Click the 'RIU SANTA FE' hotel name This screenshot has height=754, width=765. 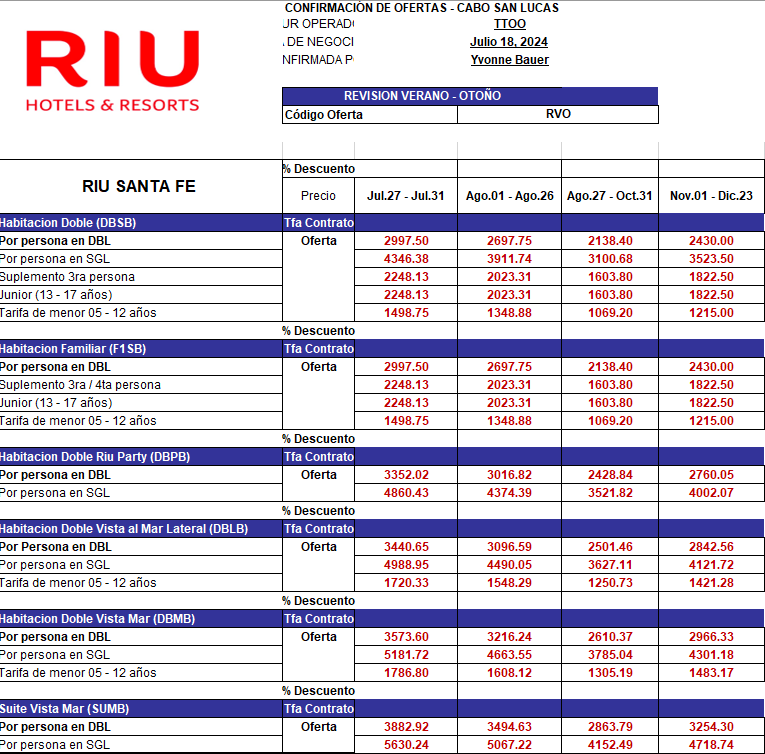coord(139,186)
